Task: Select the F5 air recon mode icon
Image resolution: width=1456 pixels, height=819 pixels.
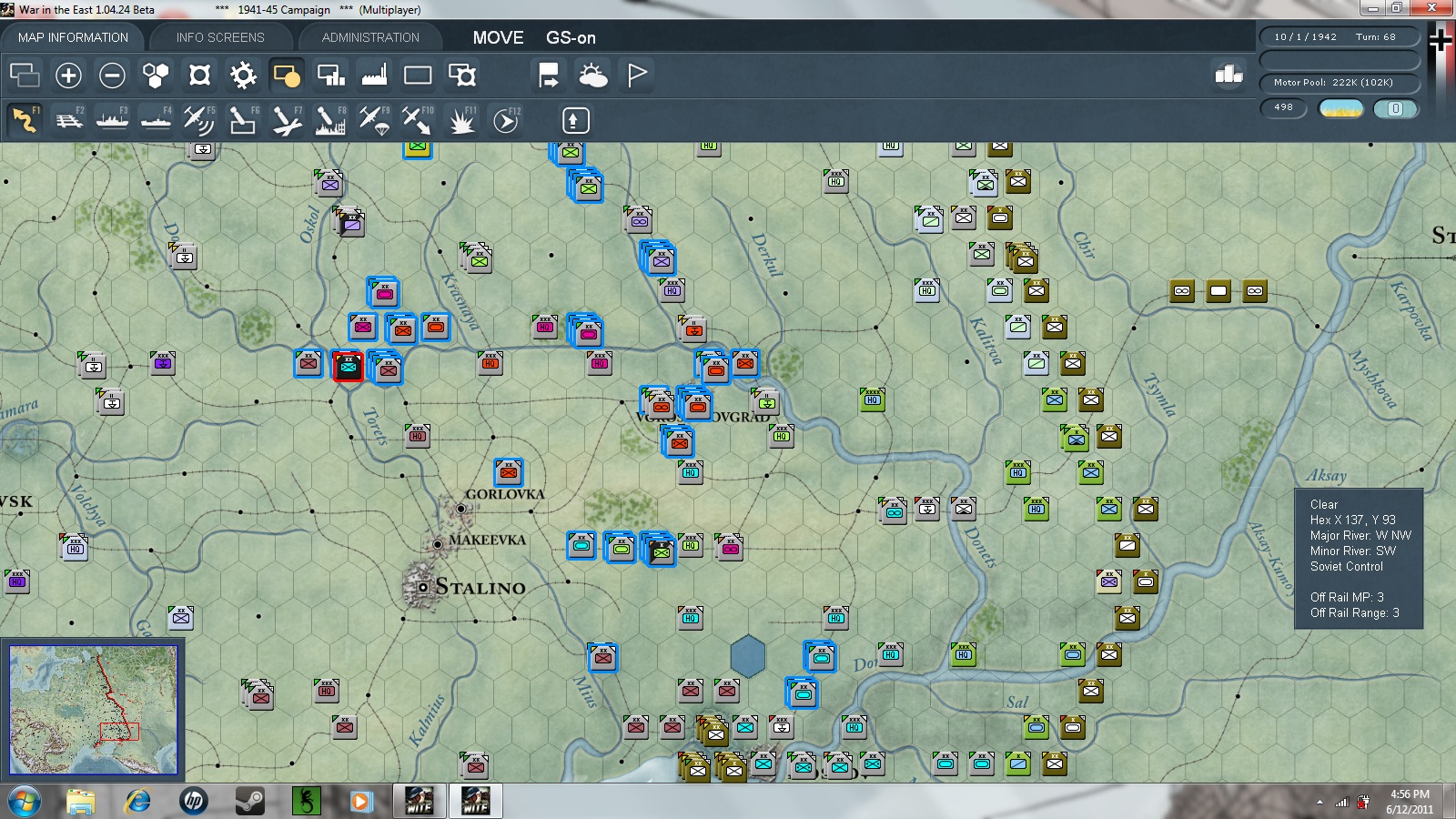Action: (x=199, y=120)
